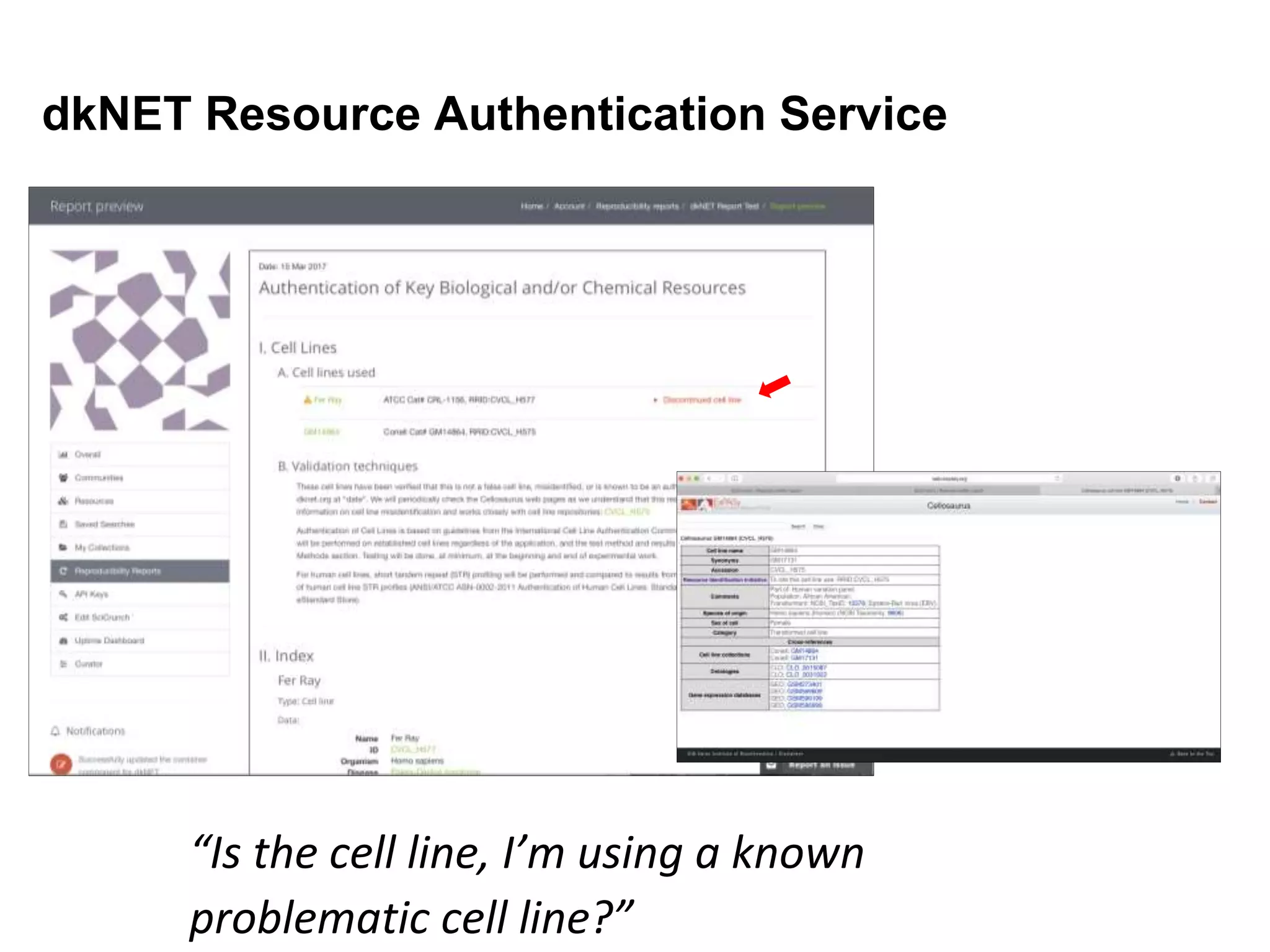Open Edit SciCrunch in the sidebar
1270x952 pixels.
pos(140,617)
